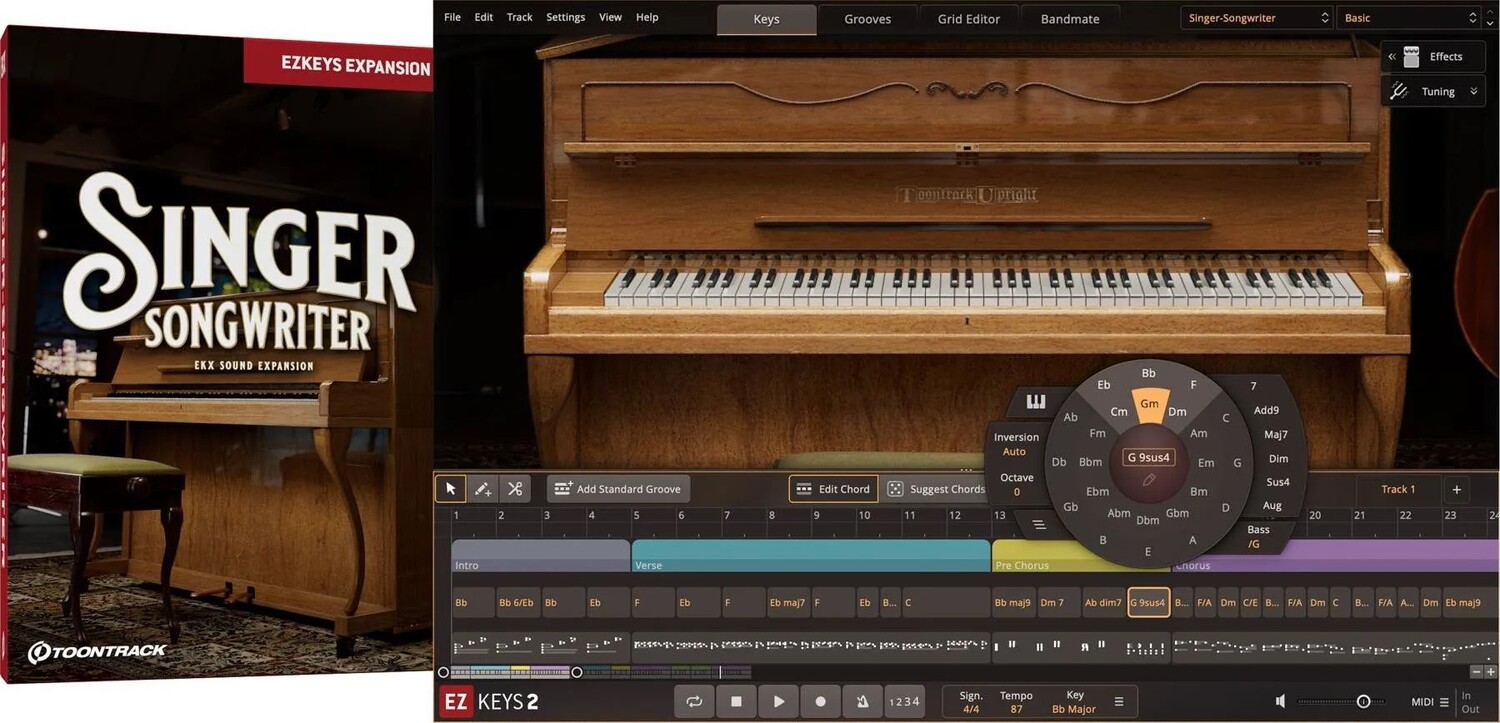Open the MIDI settings menu

[1429, 702]
